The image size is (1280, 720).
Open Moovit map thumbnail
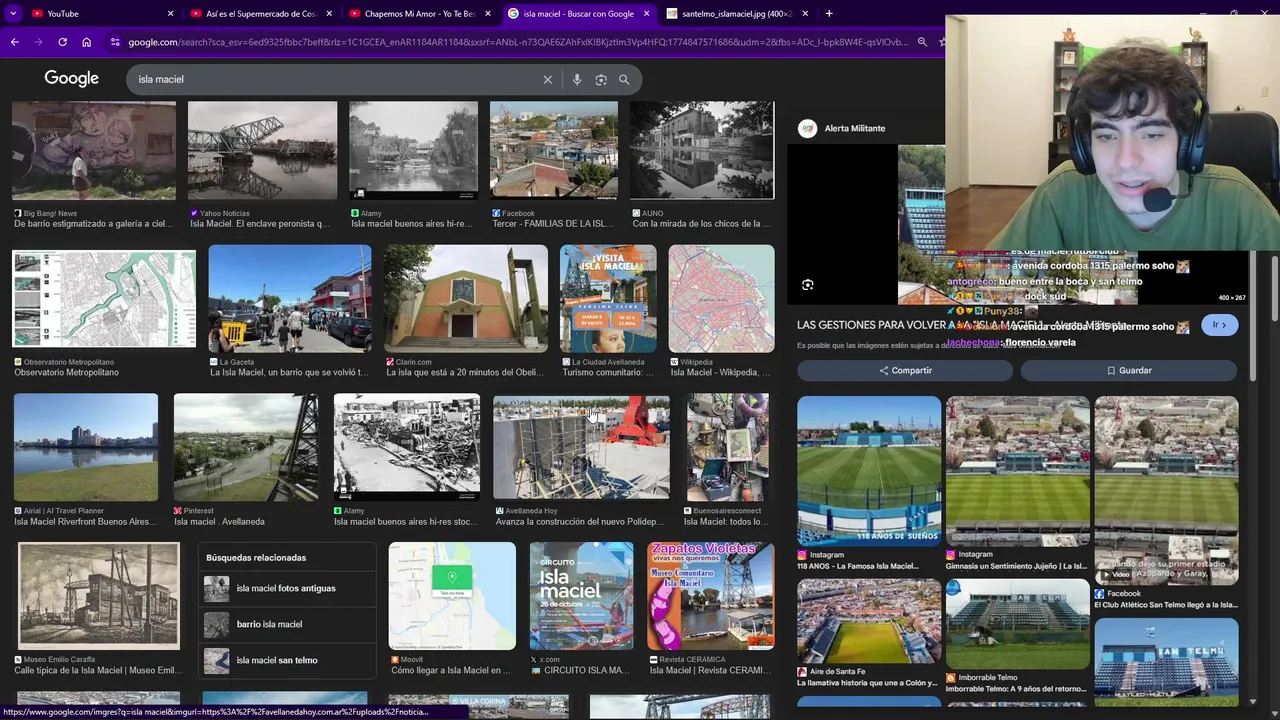pos(452,596)
